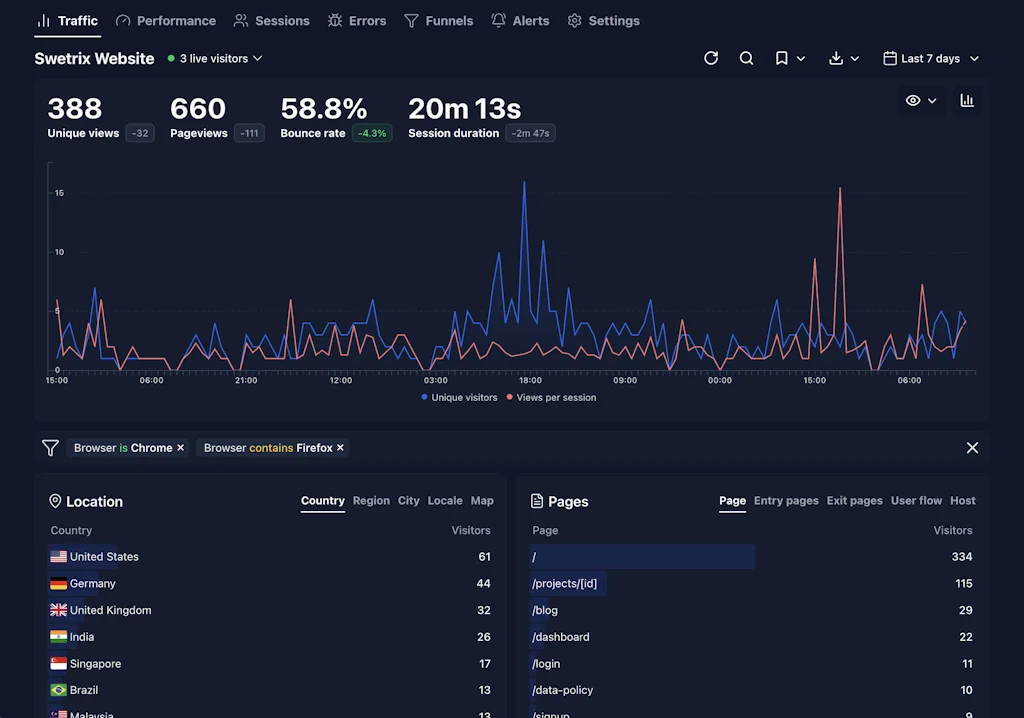
Task: Remove the Browser is Chrome filter
Action: point(180,447)
